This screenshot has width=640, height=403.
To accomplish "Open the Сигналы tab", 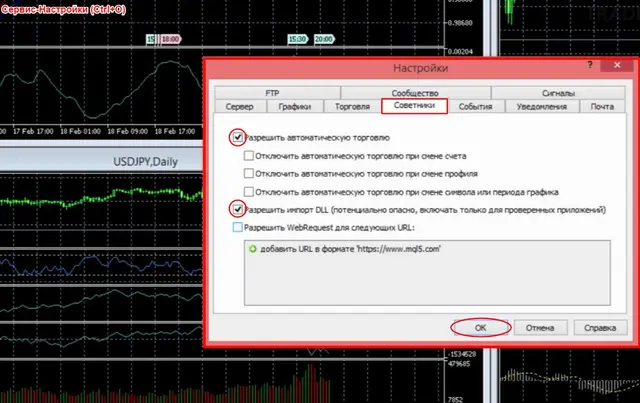I will [x=558, y=93].
